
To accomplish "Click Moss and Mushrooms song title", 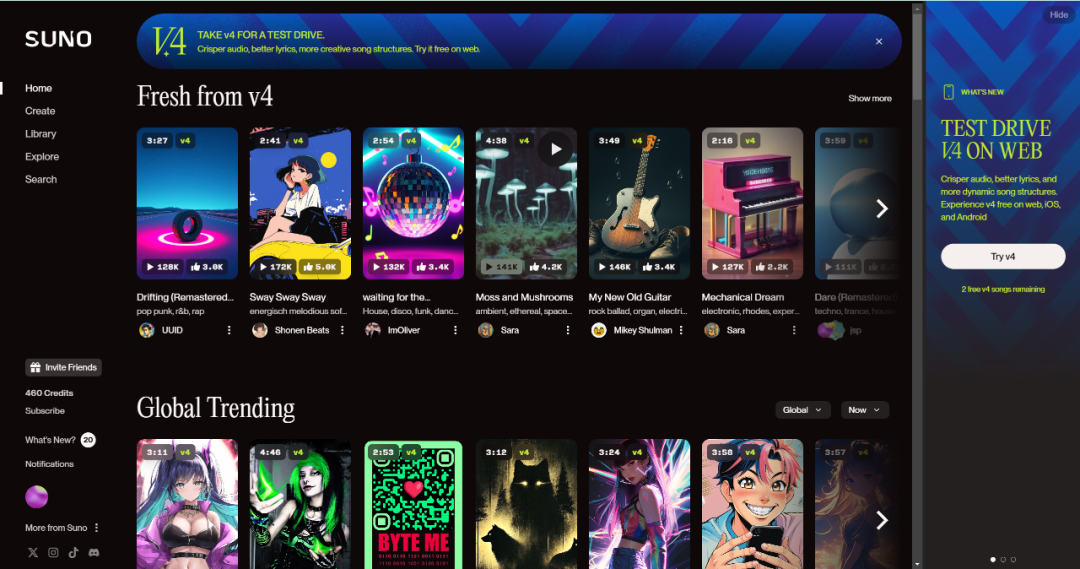I will tap(524, 297).
